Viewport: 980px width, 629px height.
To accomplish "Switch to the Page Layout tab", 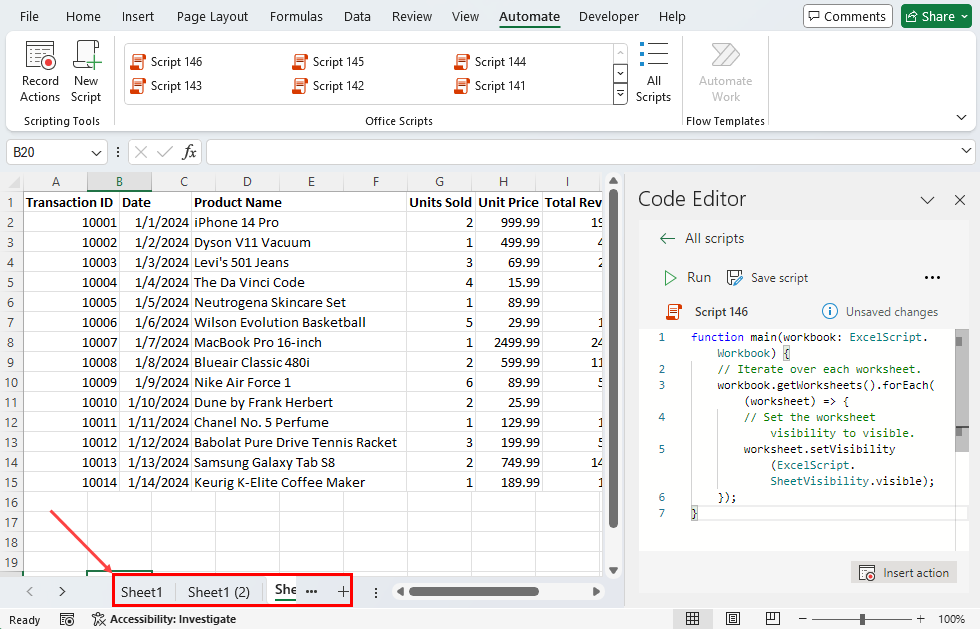I will click(212, 17).
